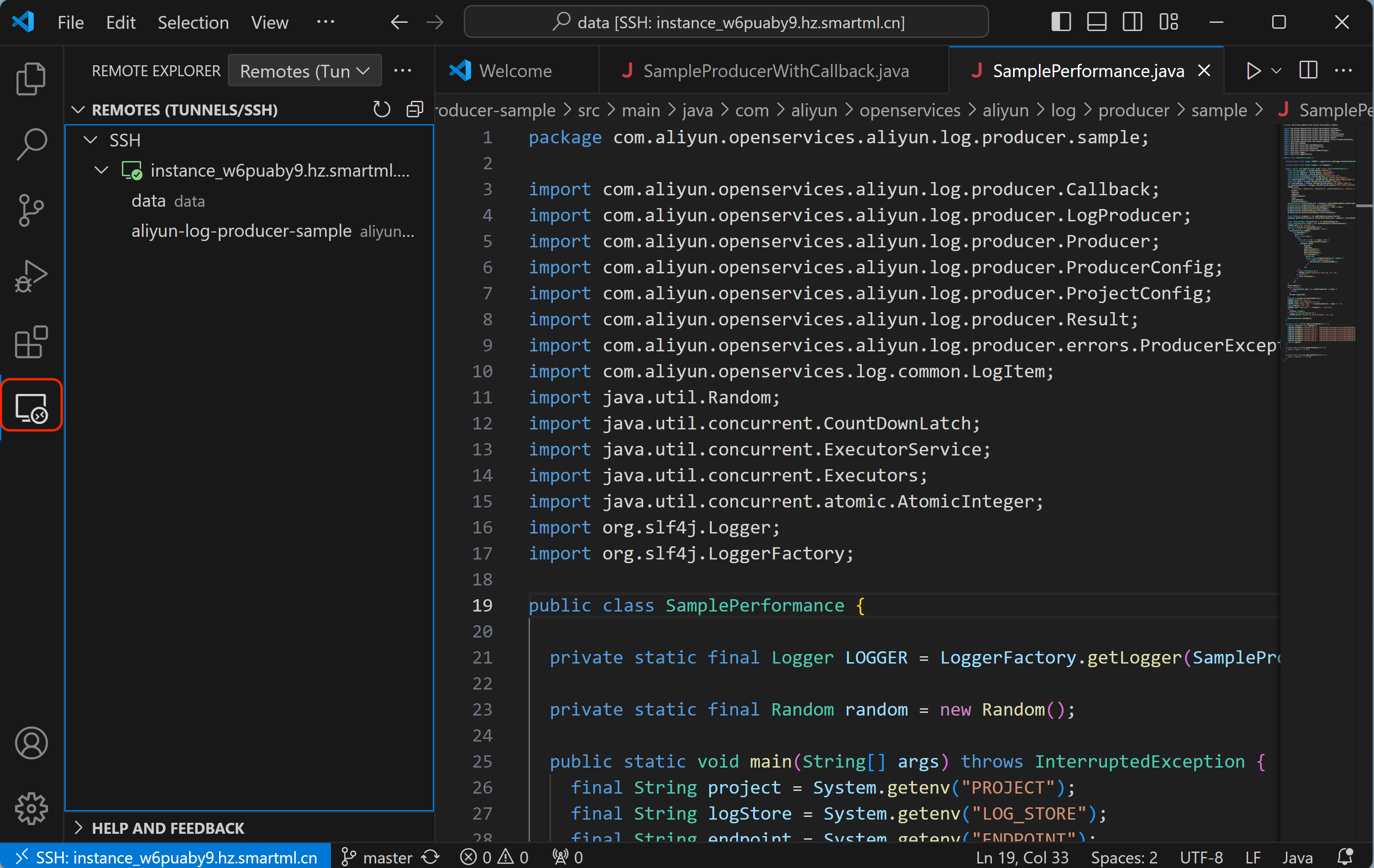
Task: Open the Accounts menu icon
Action: click(31, 743)
